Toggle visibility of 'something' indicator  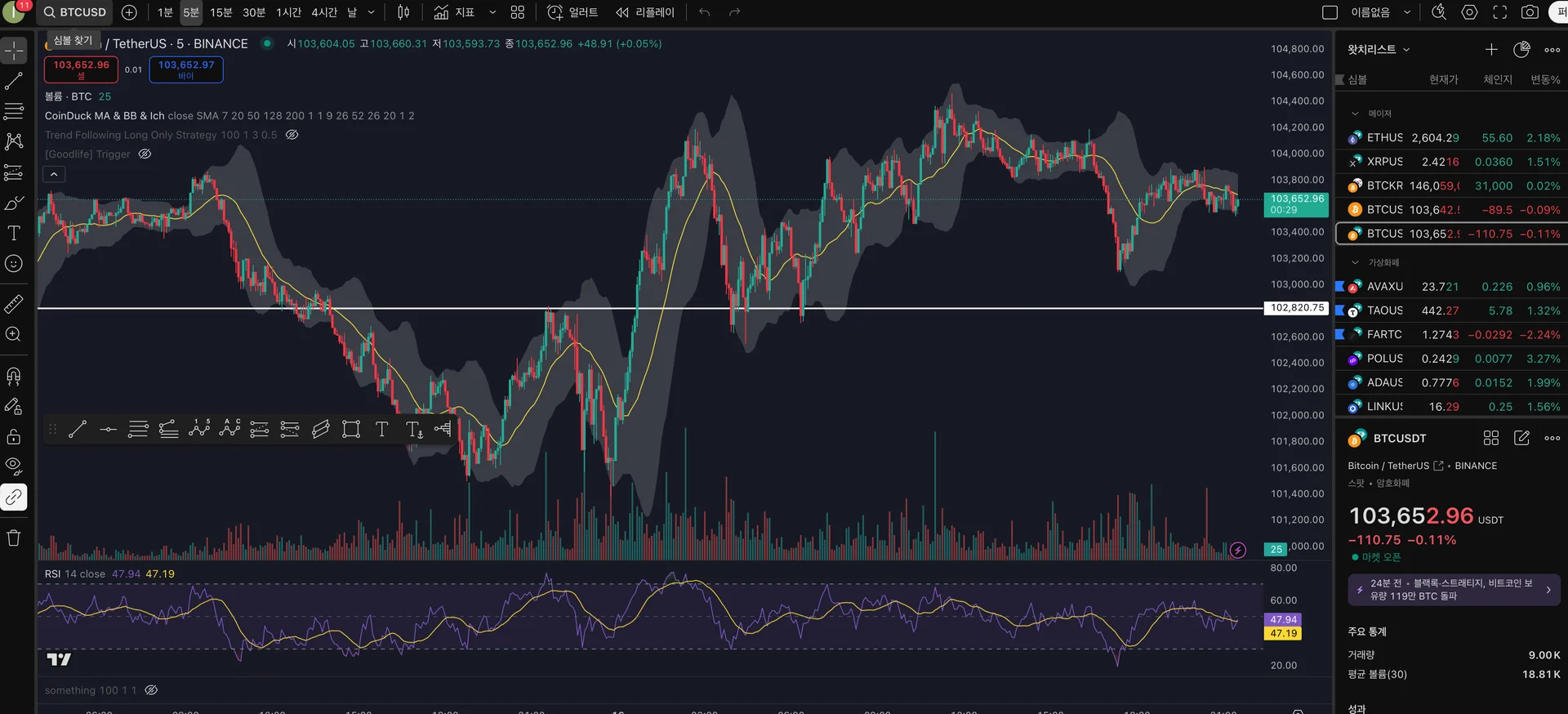tap(151, 690)
